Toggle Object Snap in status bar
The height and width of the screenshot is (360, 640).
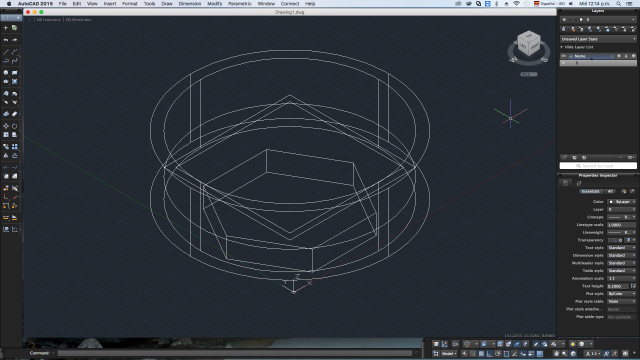[506, 353]
